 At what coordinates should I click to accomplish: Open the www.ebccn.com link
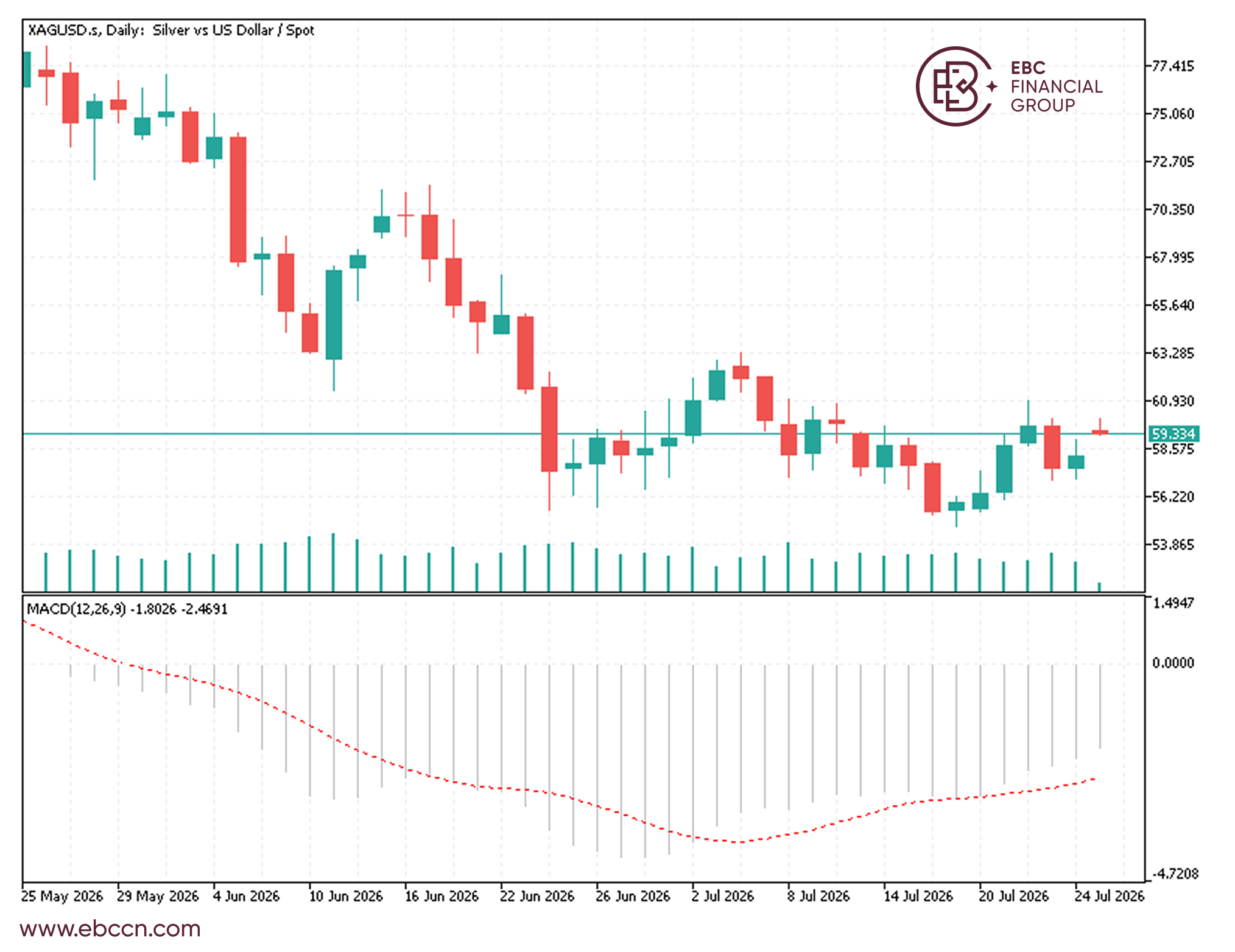[110, 929]
